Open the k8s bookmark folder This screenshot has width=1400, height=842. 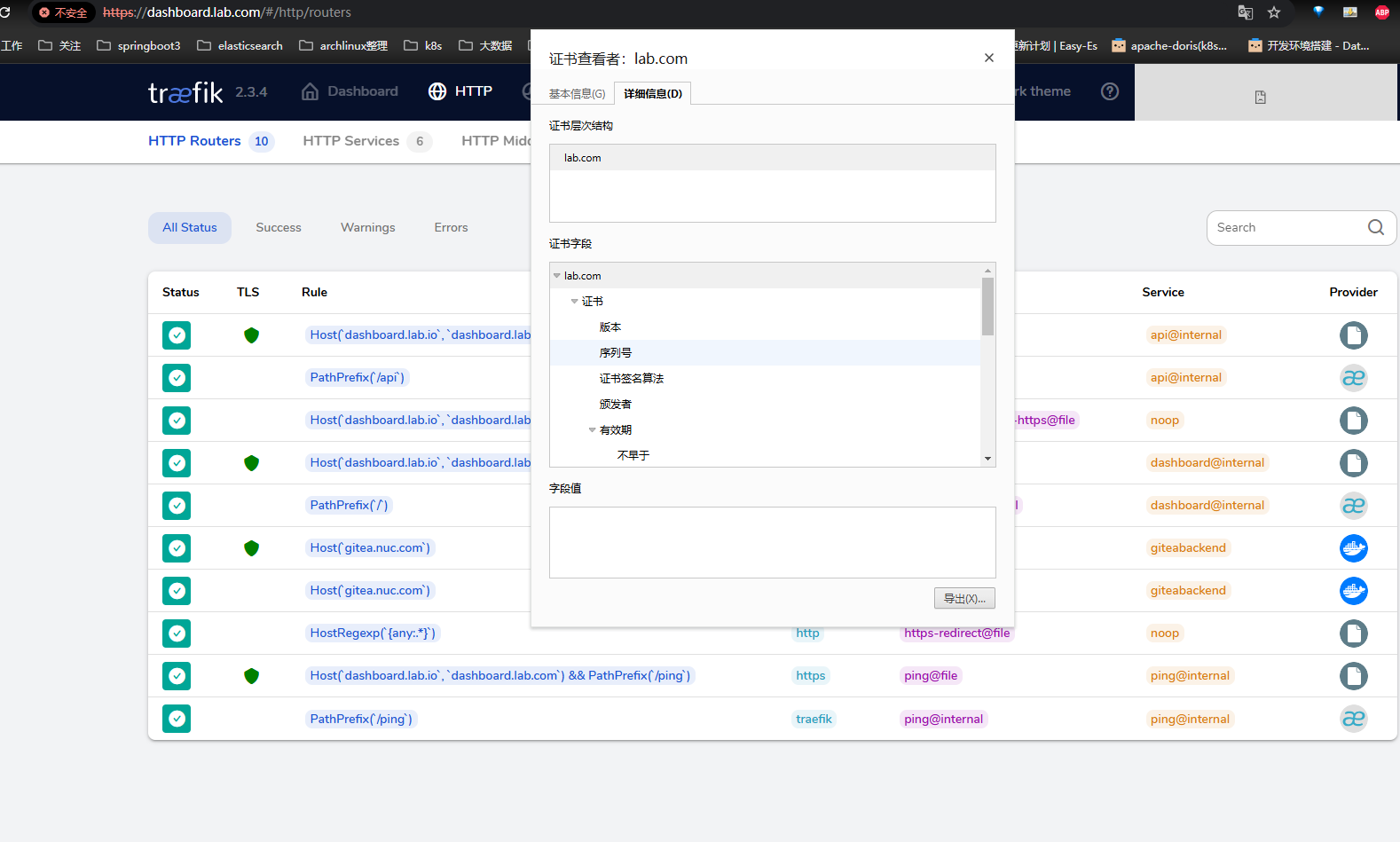422,45
